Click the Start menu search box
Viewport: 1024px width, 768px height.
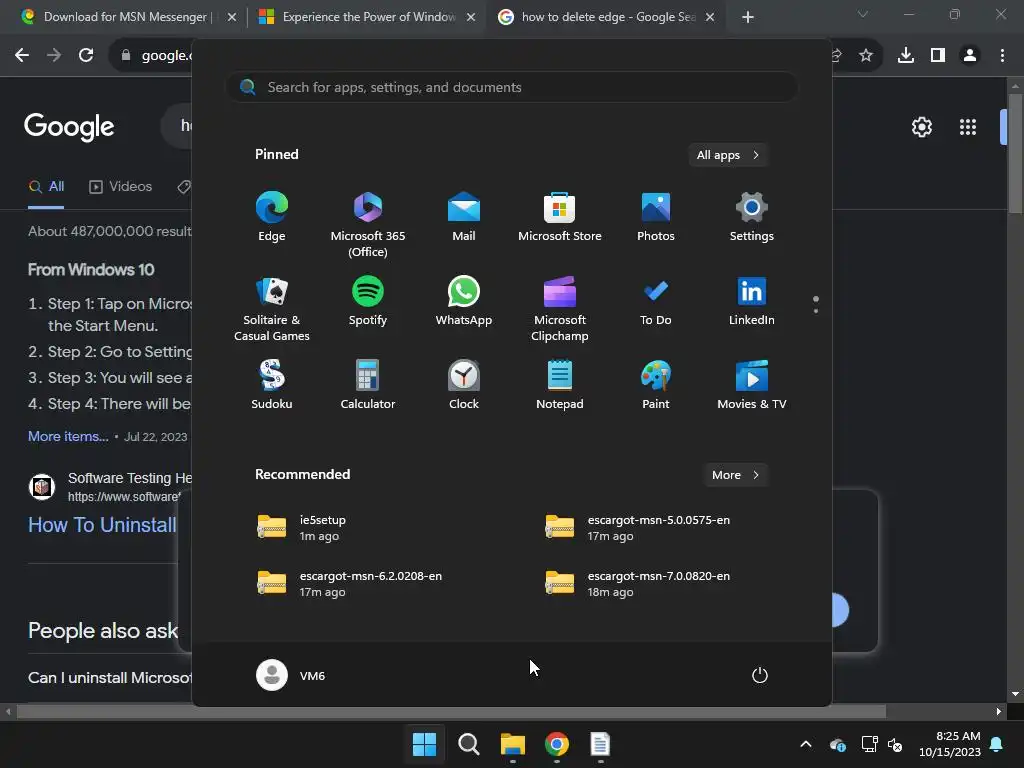pyautogui.click(x=512, y=88)
